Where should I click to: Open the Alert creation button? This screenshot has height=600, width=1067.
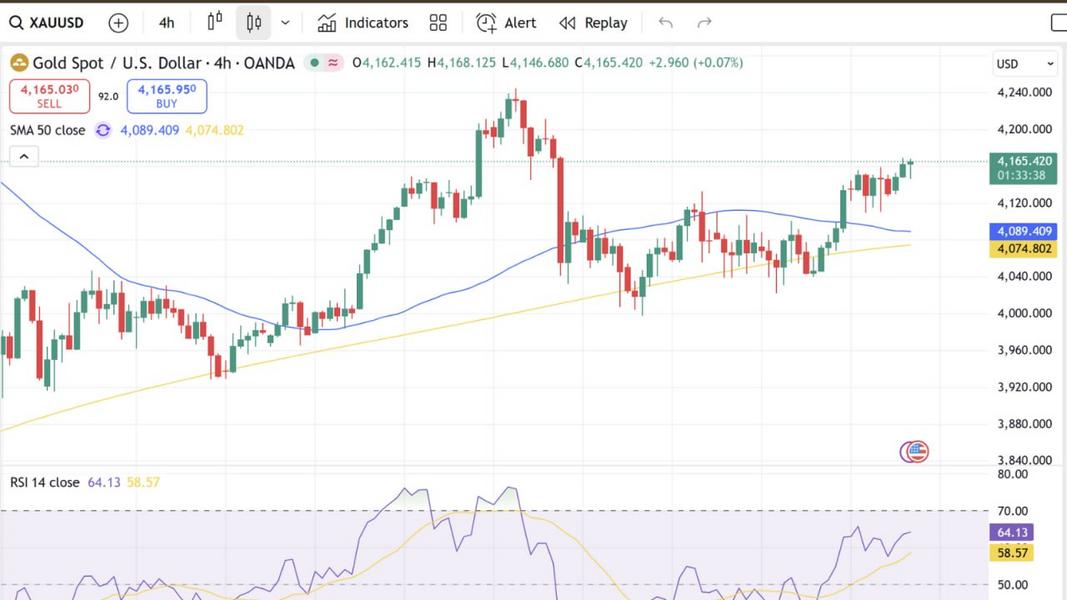click(x=506, y=22)
